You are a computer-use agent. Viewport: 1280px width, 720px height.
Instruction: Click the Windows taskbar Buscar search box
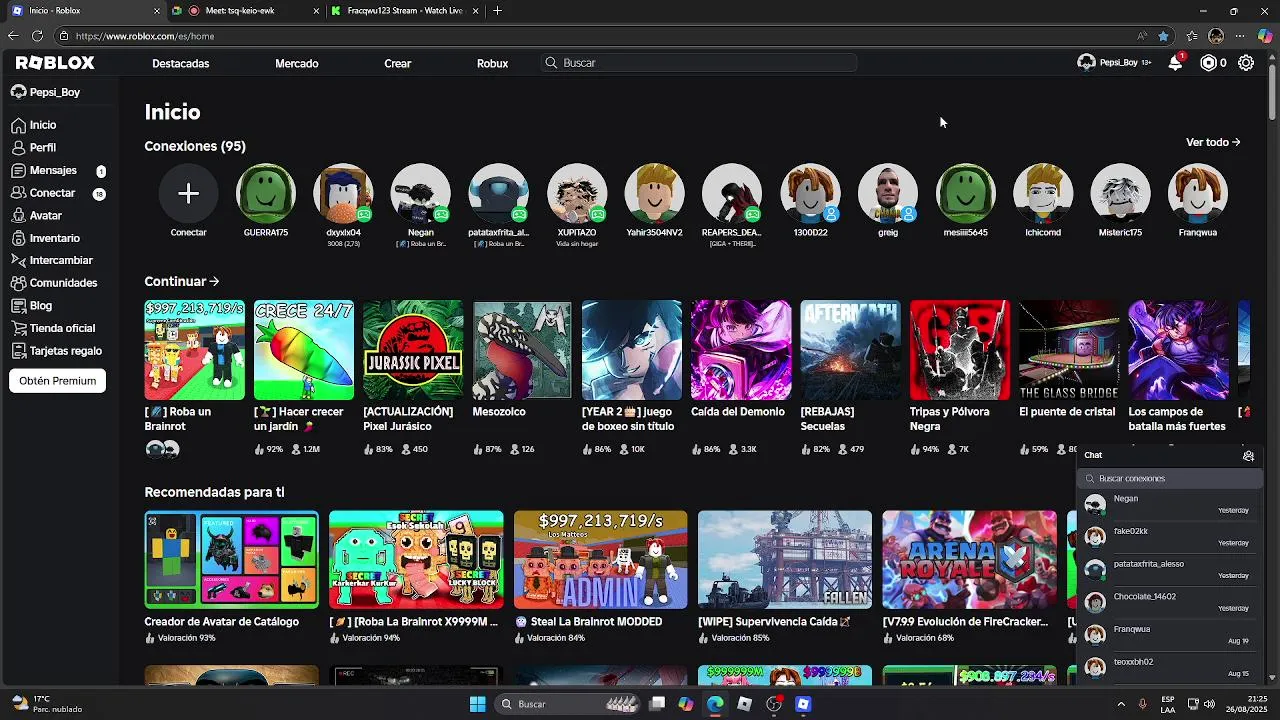point(568,704)
